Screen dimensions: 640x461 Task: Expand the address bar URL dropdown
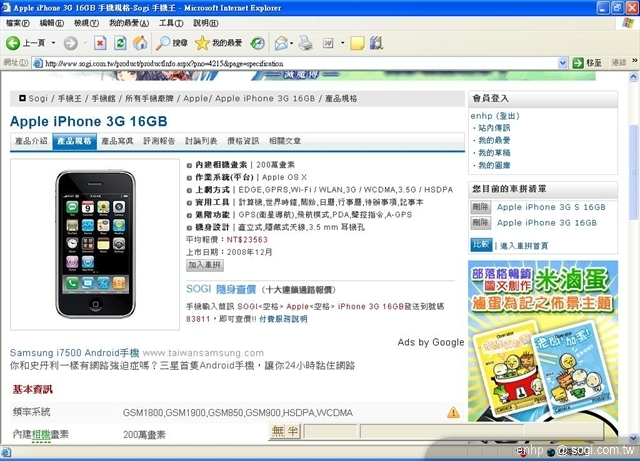[x=563, y=63]
